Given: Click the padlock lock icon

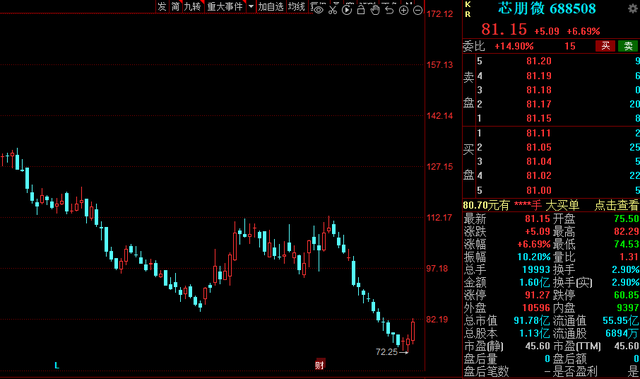Looking at the screenshot, I should click(x=361, y=10).
